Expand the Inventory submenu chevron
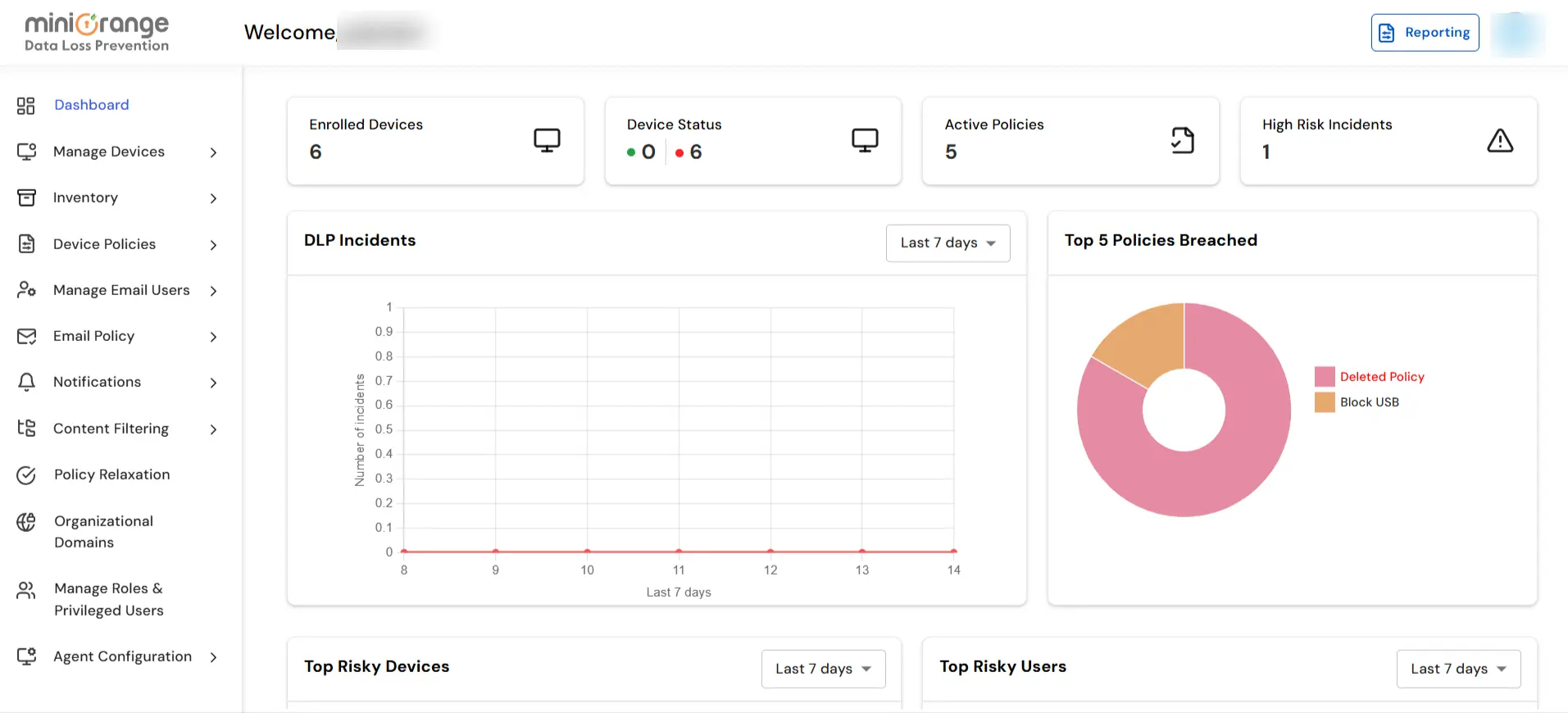 click(213, 198)
